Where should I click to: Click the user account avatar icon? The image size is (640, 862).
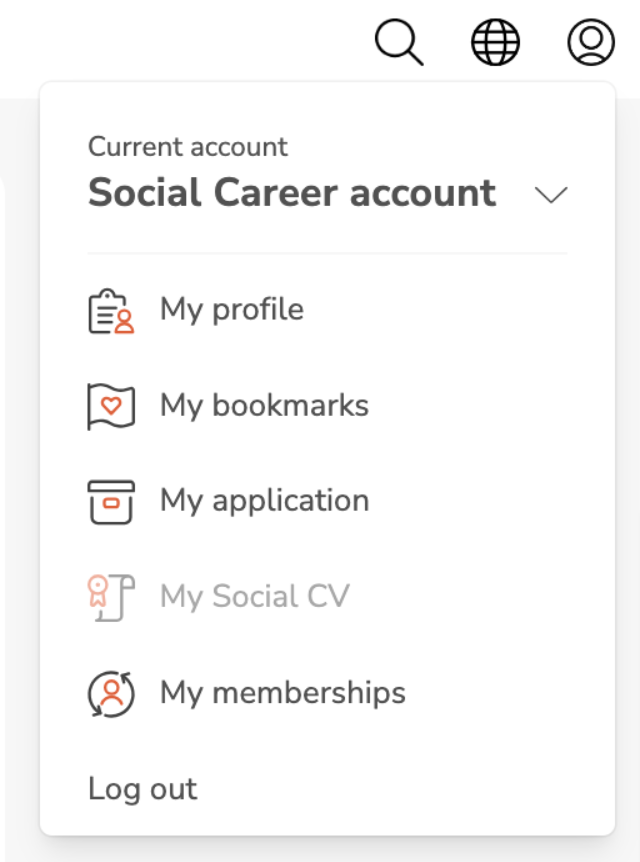click(591, 42)
